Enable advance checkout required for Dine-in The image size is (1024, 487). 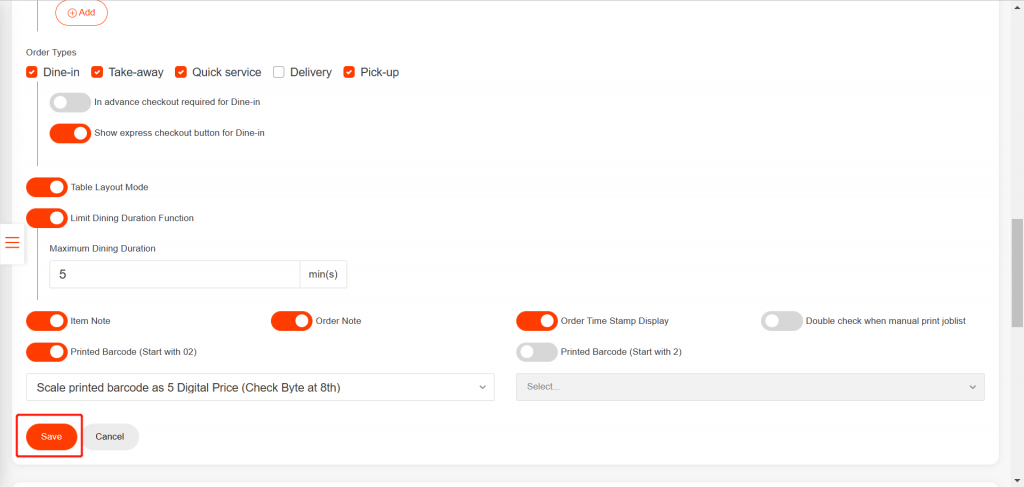tap(69, 102)
